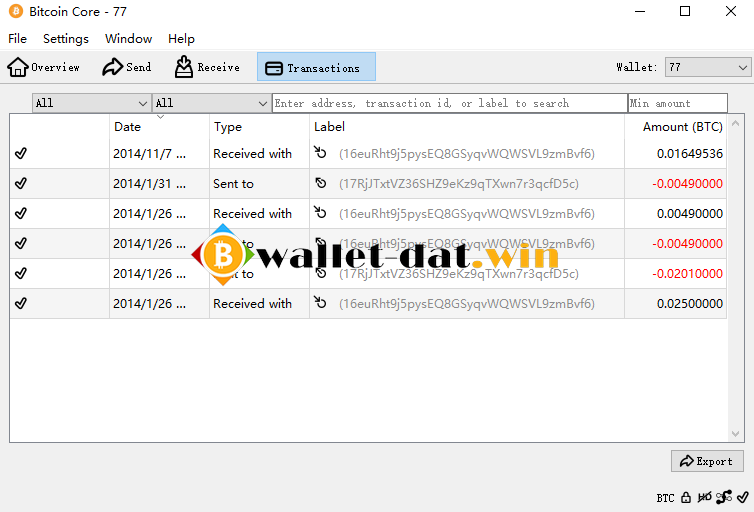Open the Overview tab
This screenshot has width=754, height=512.
coord(43,67)
